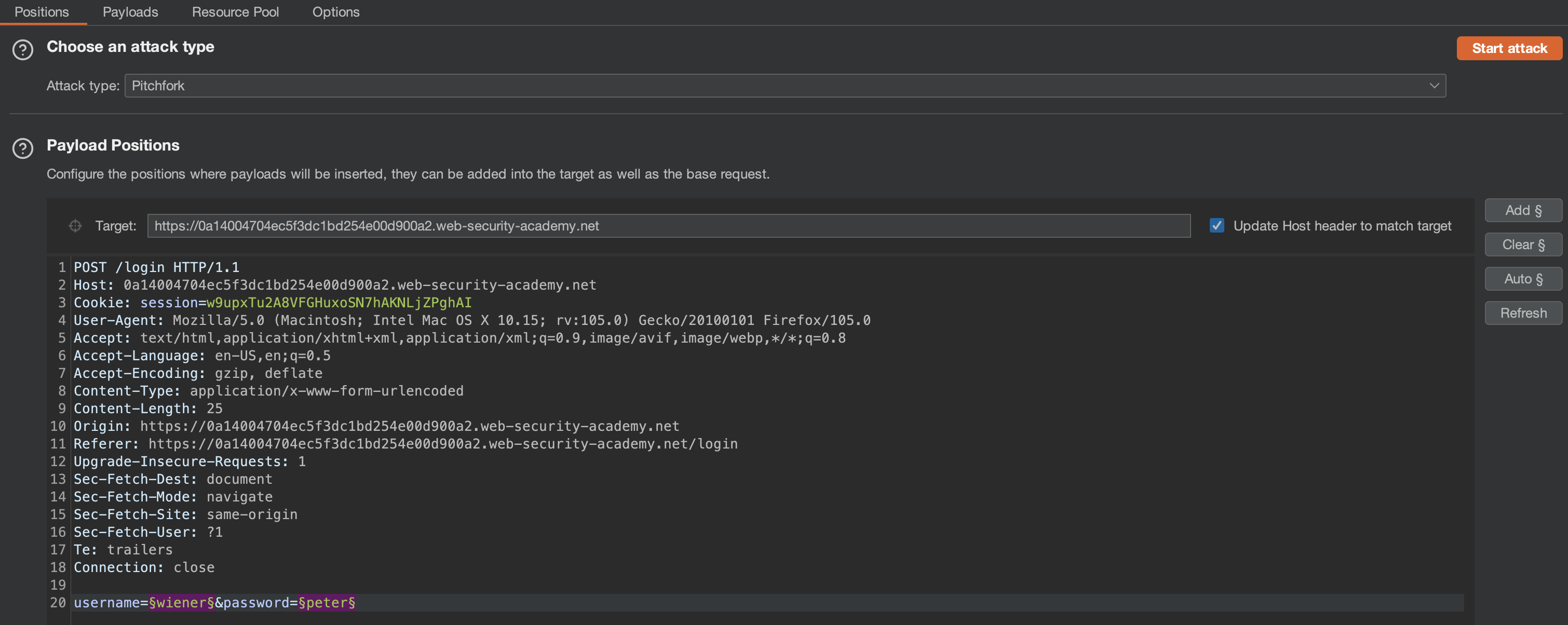
Task: Click the Clear § button
Action: [x=1522, y=244]
